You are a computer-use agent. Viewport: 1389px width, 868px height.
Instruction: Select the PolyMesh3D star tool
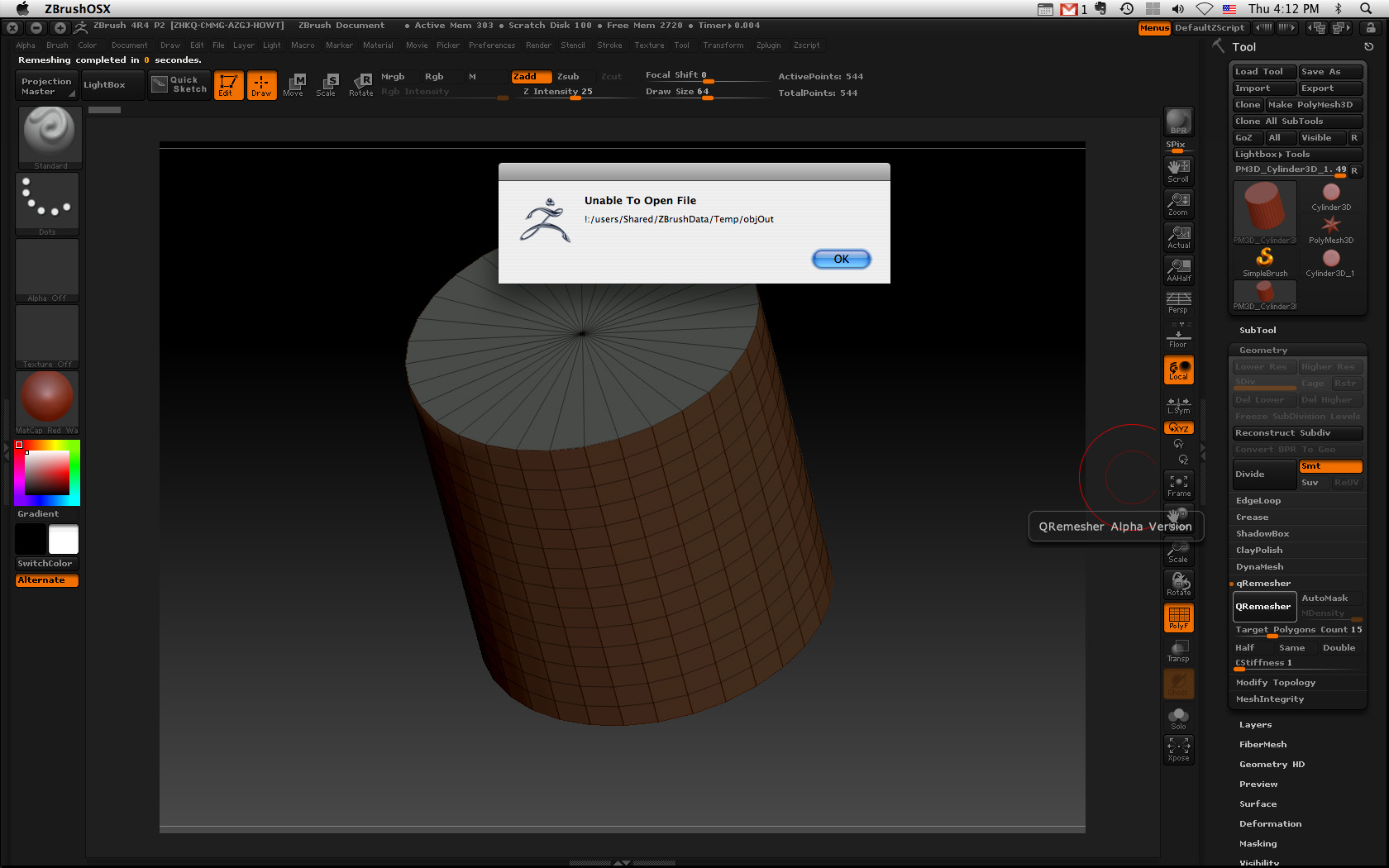click(x=1330, y=229)
